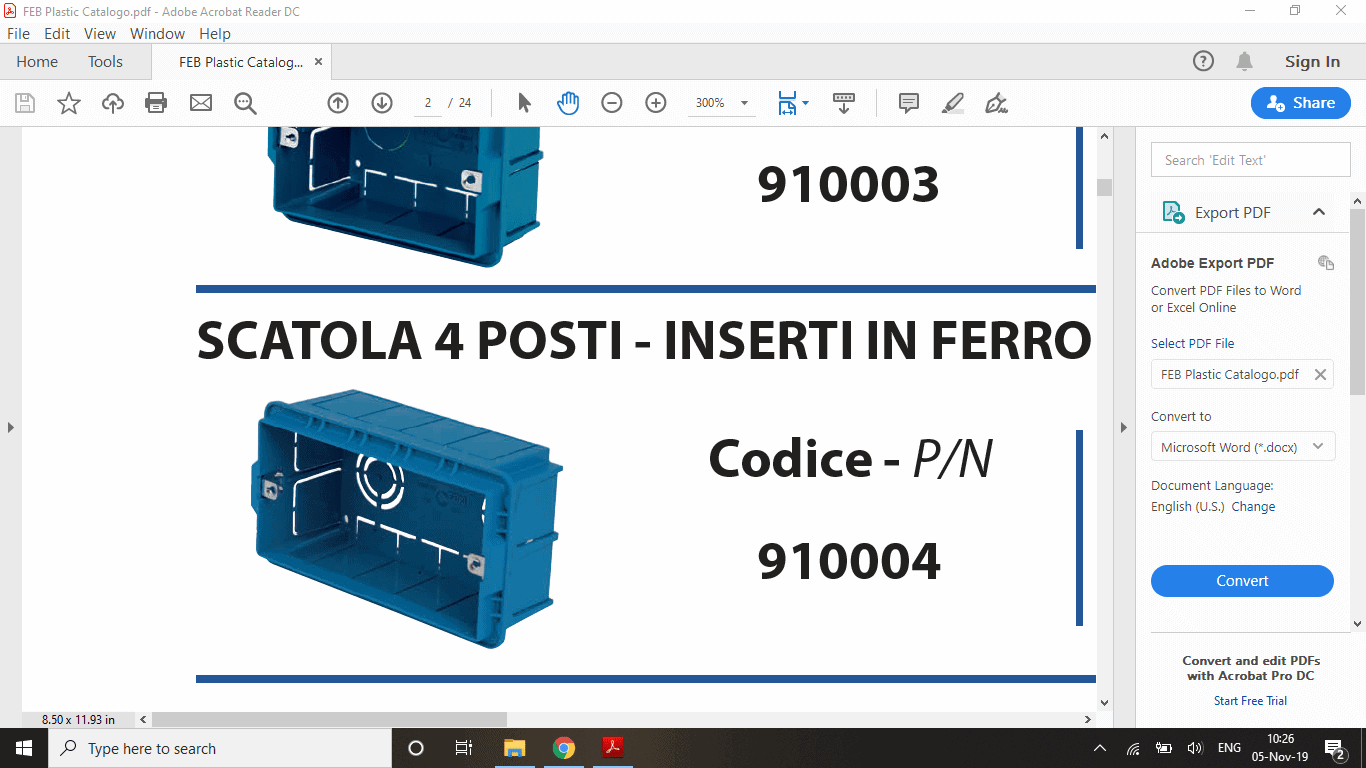Viewport: 1366px width, 768px height.
Task: Click the scrolling mode keyboard icon
Action: [844, 103]
